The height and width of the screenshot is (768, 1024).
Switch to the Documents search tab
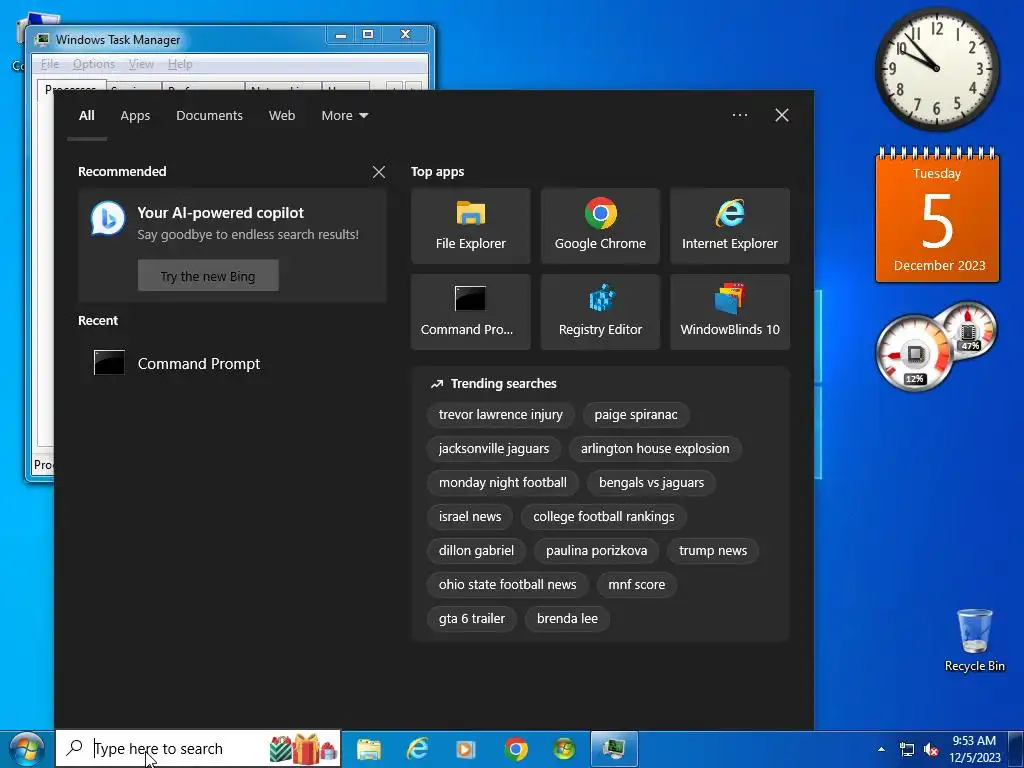(210, 116)
